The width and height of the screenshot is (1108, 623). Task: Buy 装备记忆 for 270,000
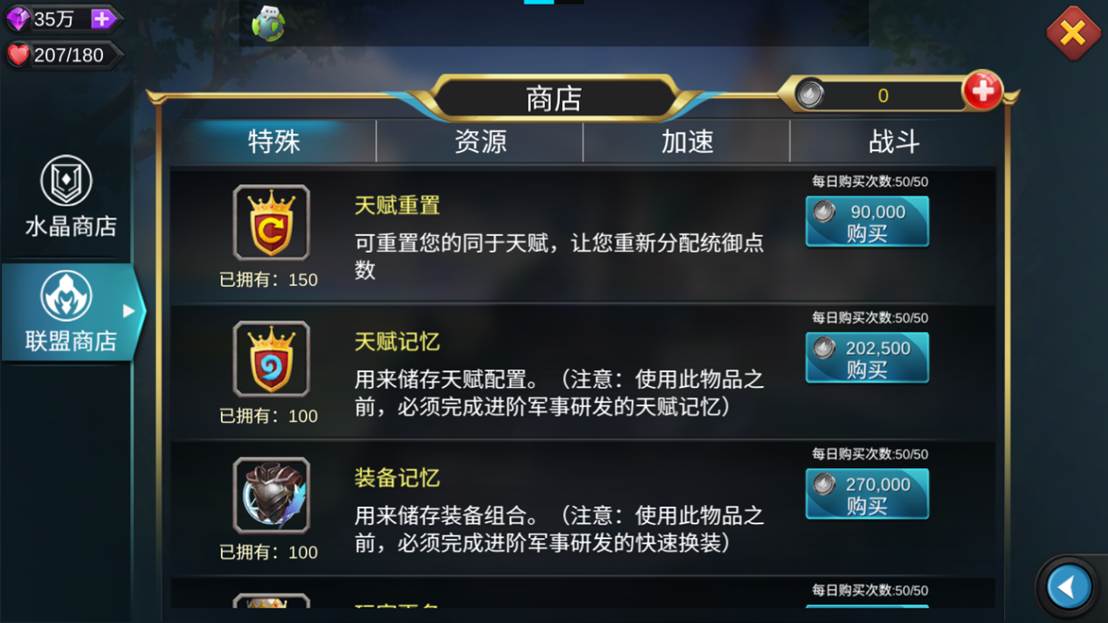click(x=867, y=494)
